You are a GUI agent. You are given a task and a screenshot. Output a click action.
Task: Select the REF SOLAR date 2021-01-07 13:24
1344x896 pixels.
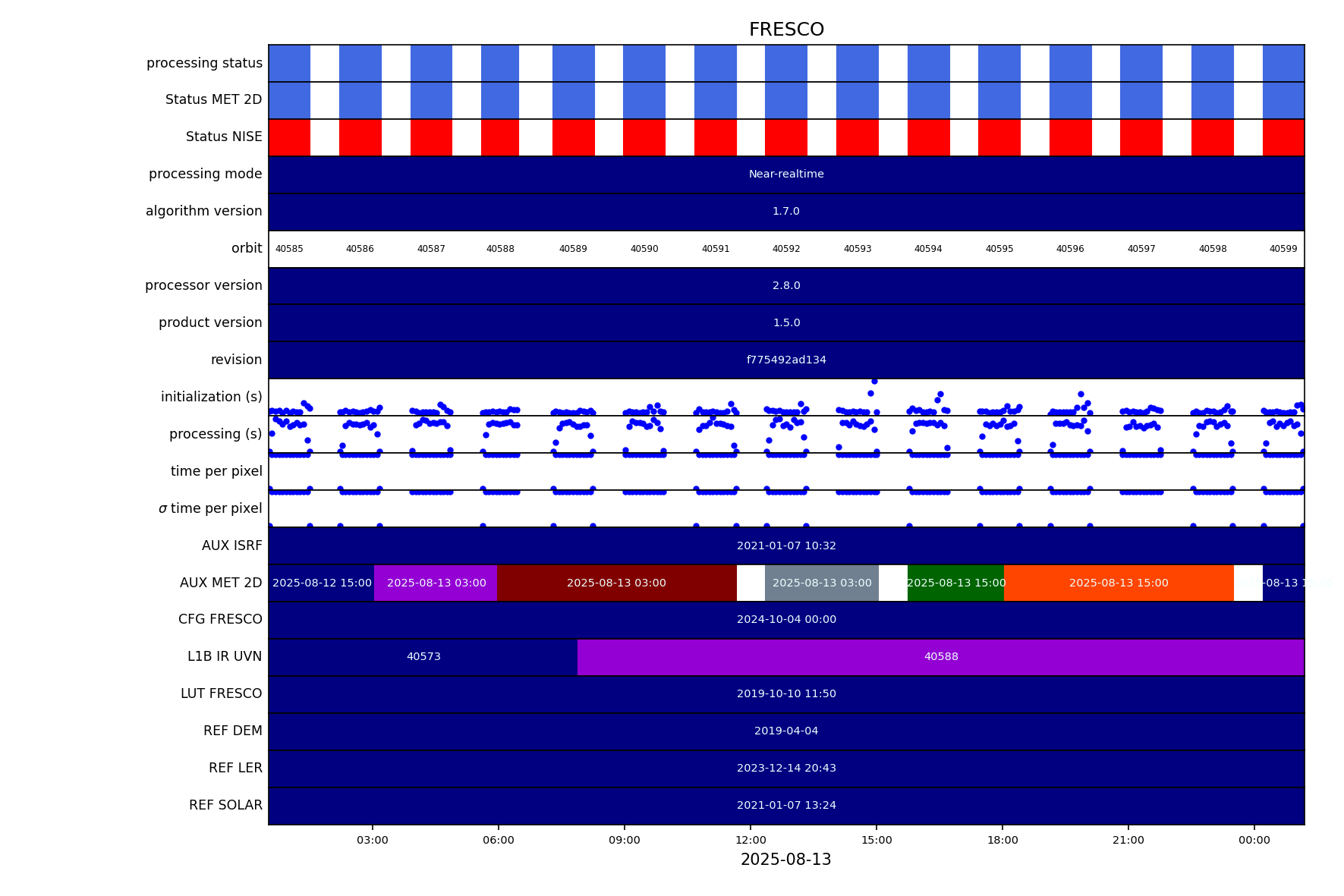786,806
